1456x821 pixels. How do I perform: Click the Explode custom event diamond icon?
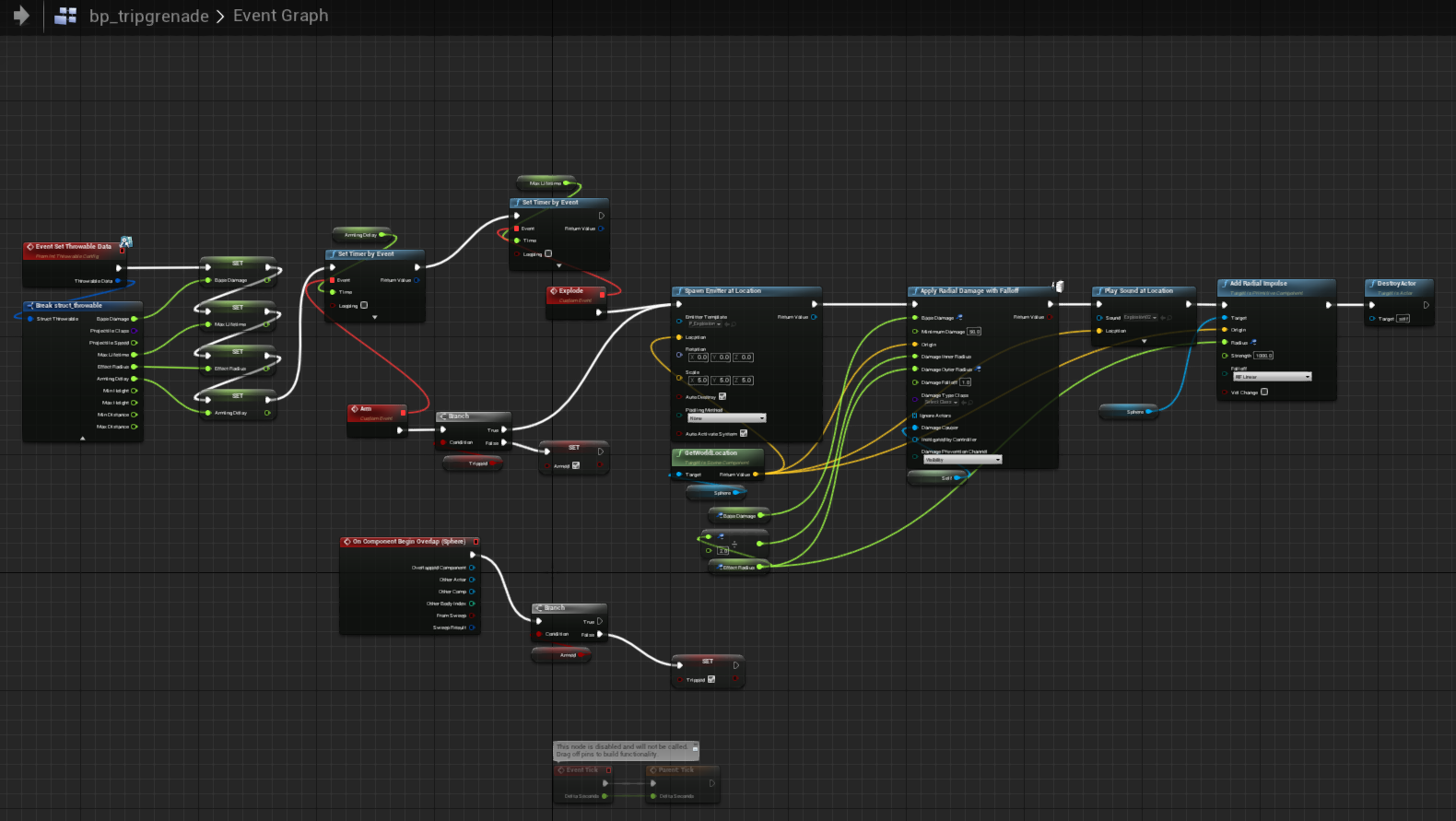point(553,291)
